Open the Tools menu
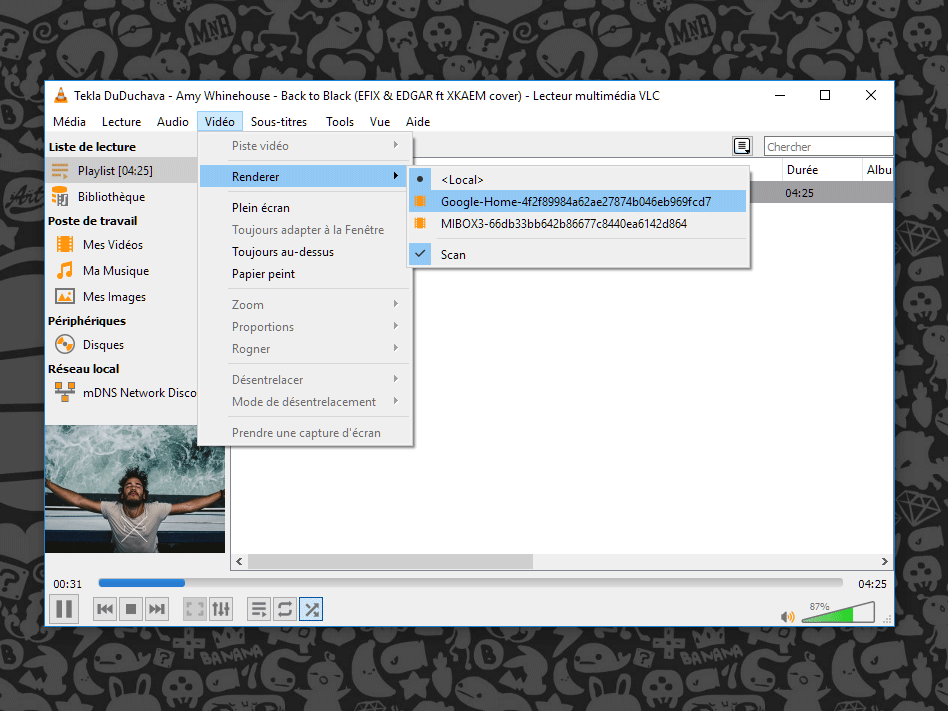The height and width of the screenshot is (711, 948). tap(340, 122)
